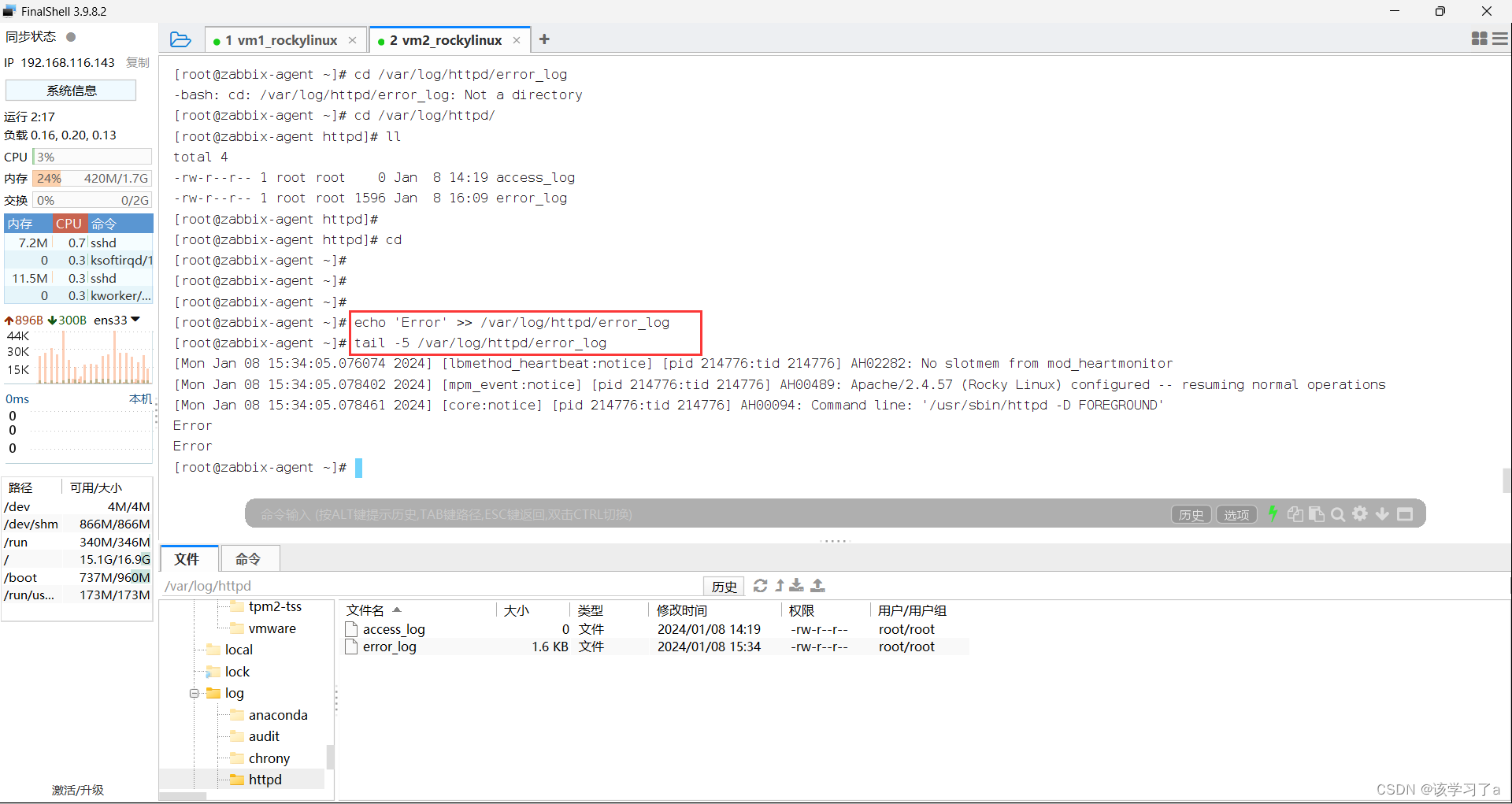Click the 激活/升级 activate link
The width and height of the screenshot is (1512, 804).
tap(78, 790)
